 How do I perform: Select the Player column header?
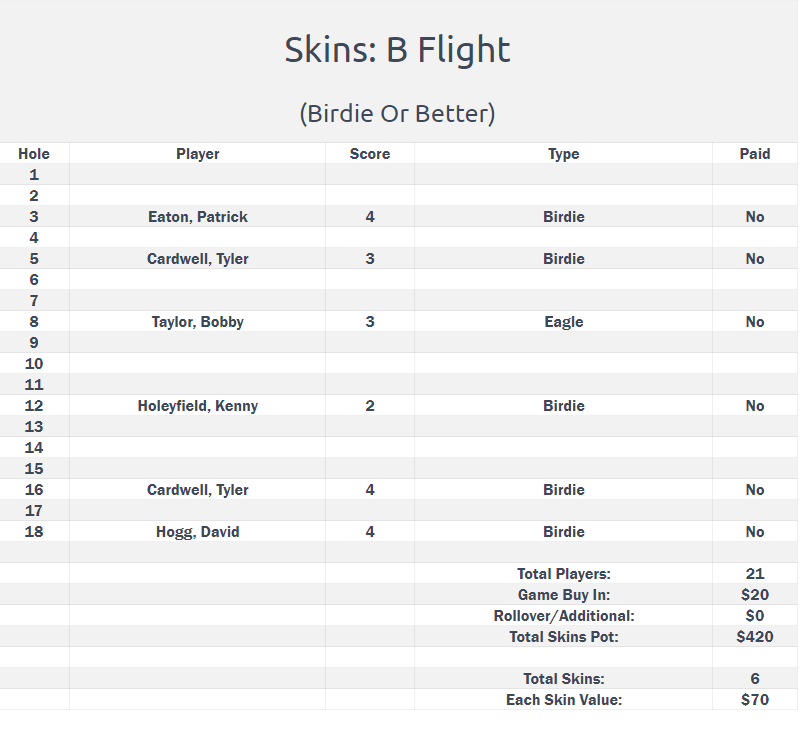197,154
